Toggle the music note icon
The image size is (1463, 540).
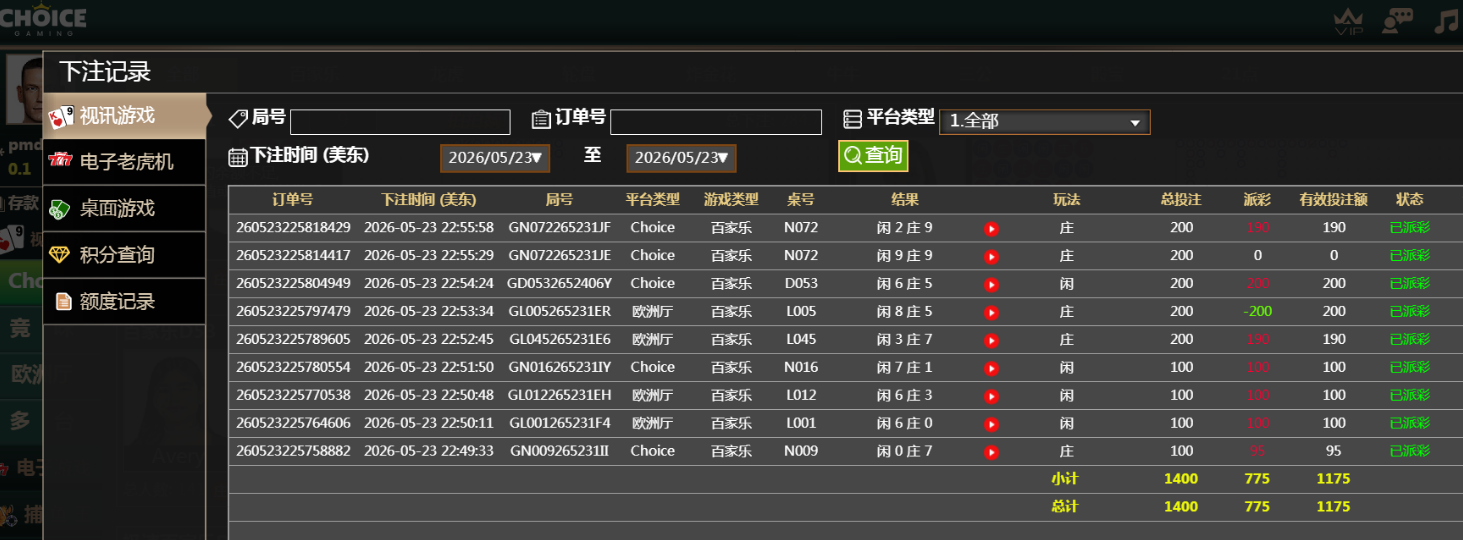[x=1447, y=21]
